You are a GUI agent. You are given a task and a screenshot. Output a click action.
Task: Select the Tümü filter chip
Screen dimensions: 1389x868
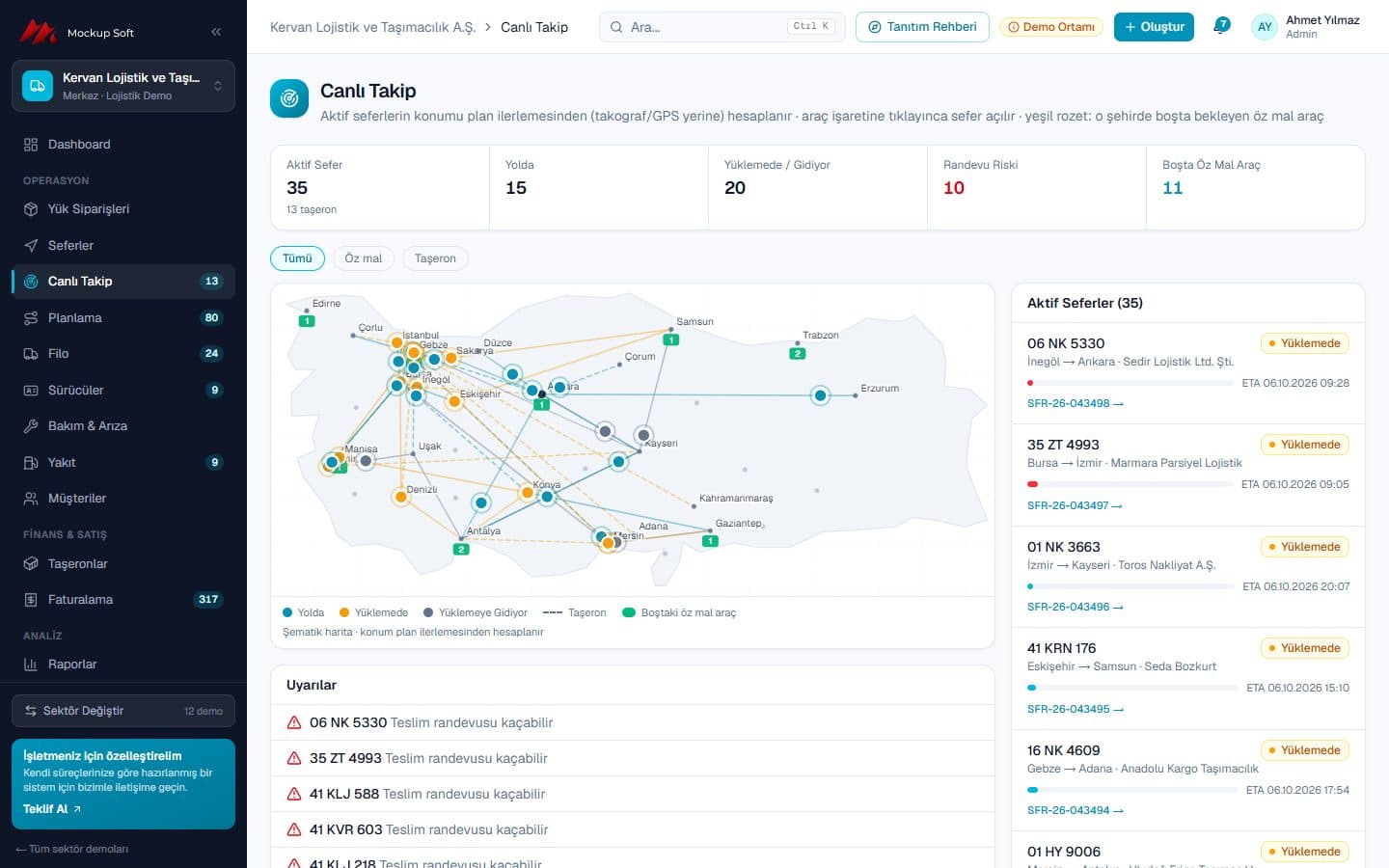pyautogui.click(x=297, y=258)
